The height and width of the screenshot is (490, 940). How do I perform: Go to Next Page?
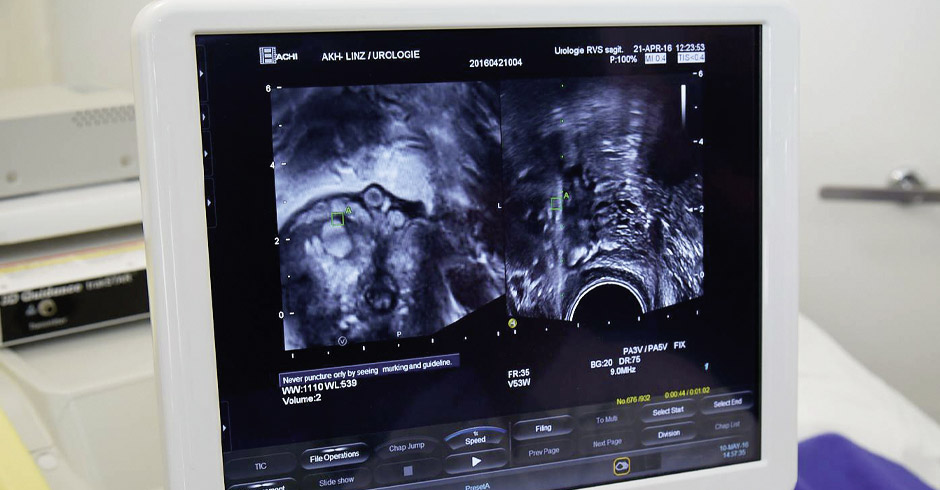click(x=607, y=443)
